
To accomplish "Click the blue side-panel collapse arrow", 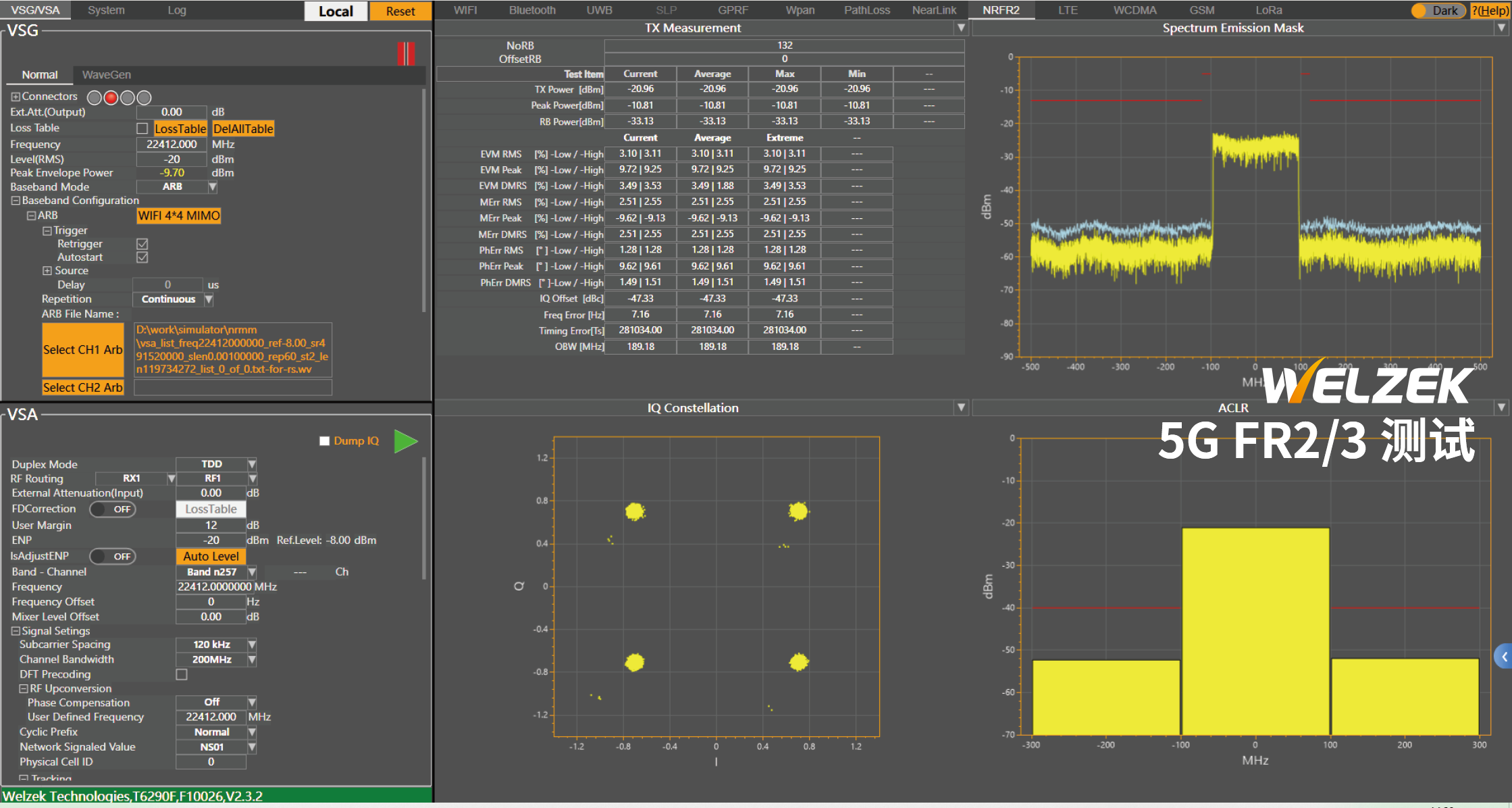I will click(x=1503, y=656).
